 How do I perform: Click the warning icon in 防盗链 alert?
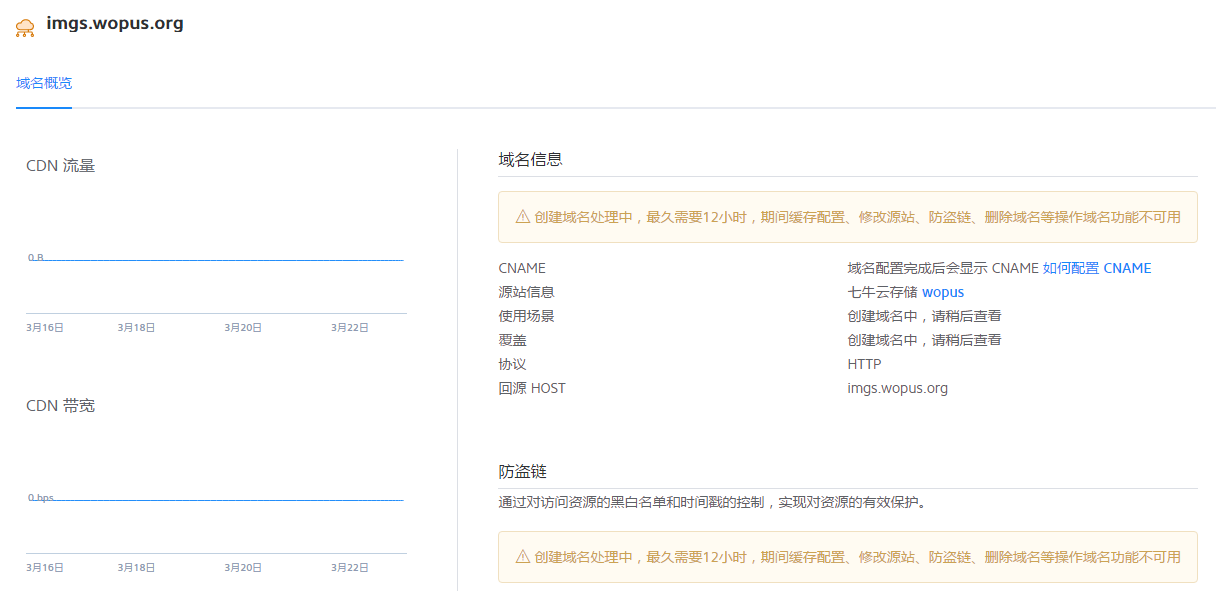(522, 557)
